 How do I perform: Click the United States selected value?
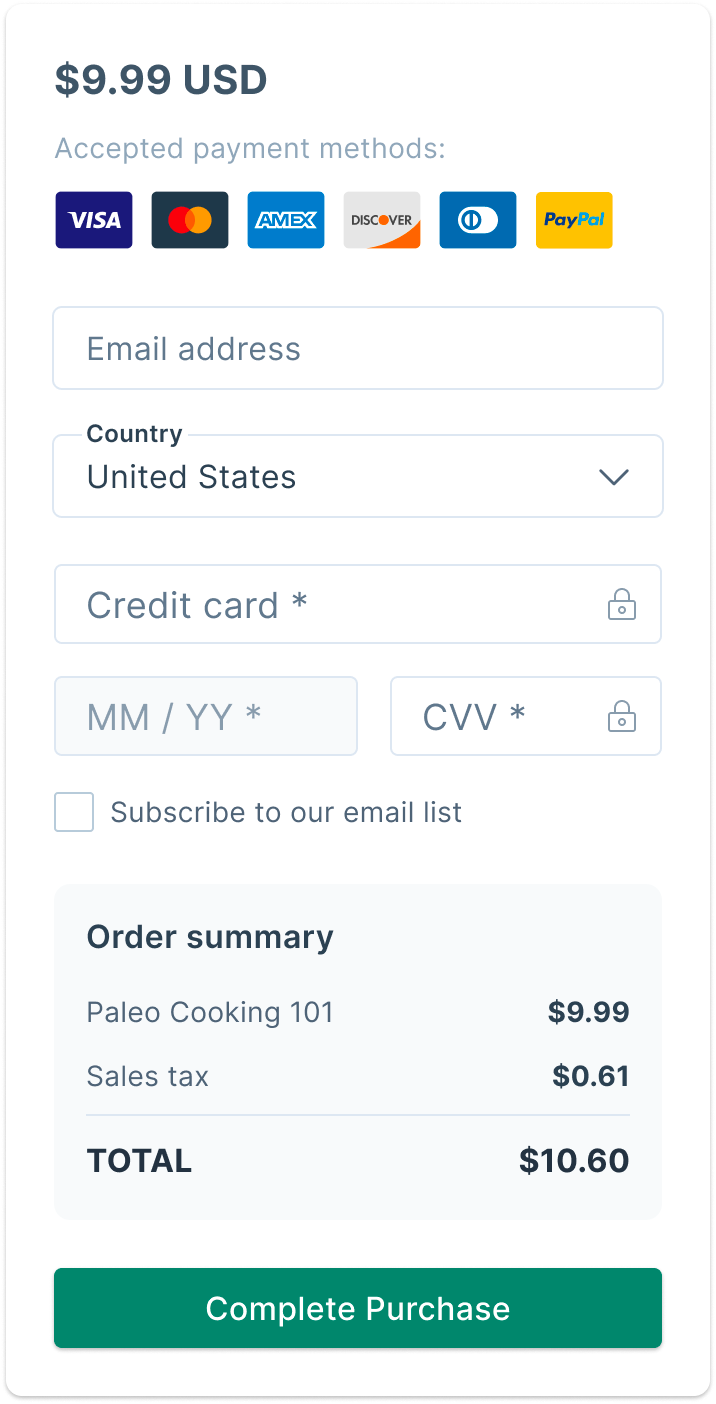pos(191,477)
